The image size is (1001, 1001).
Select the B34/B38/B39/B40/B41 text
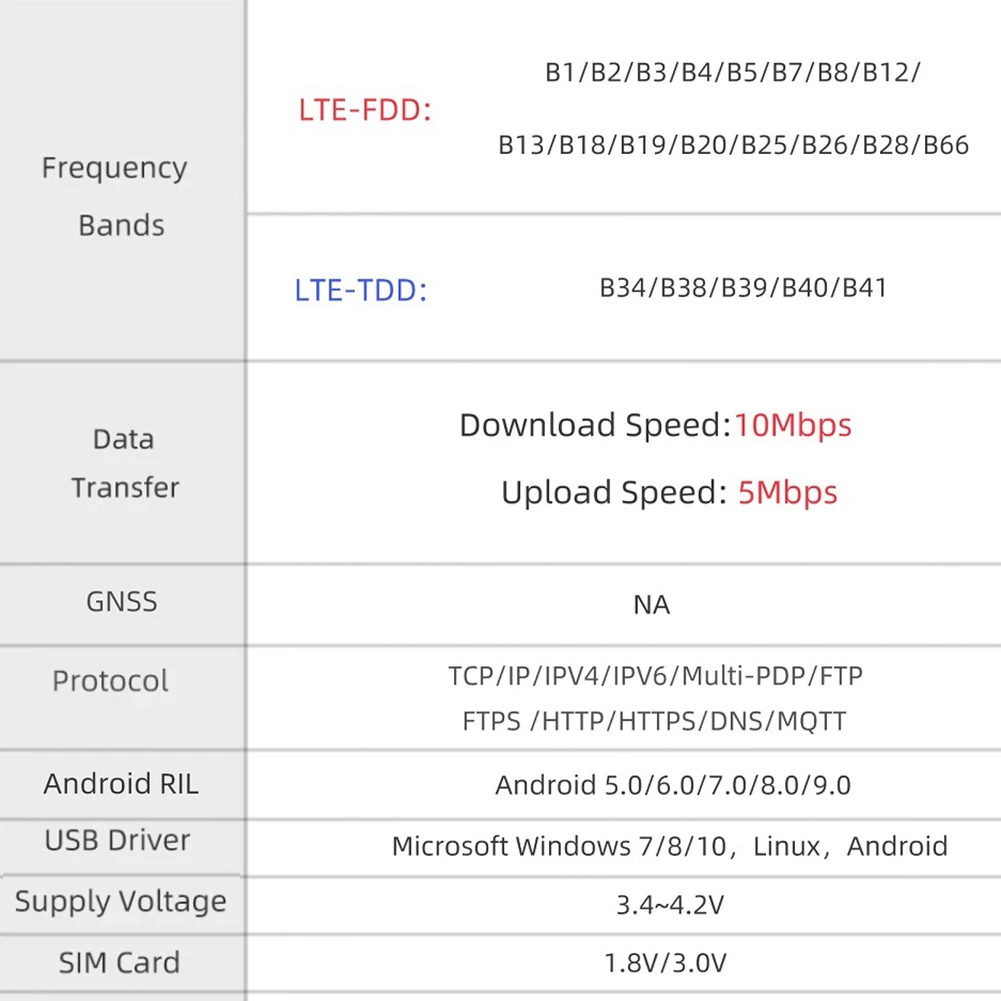[x=743, y=289]
